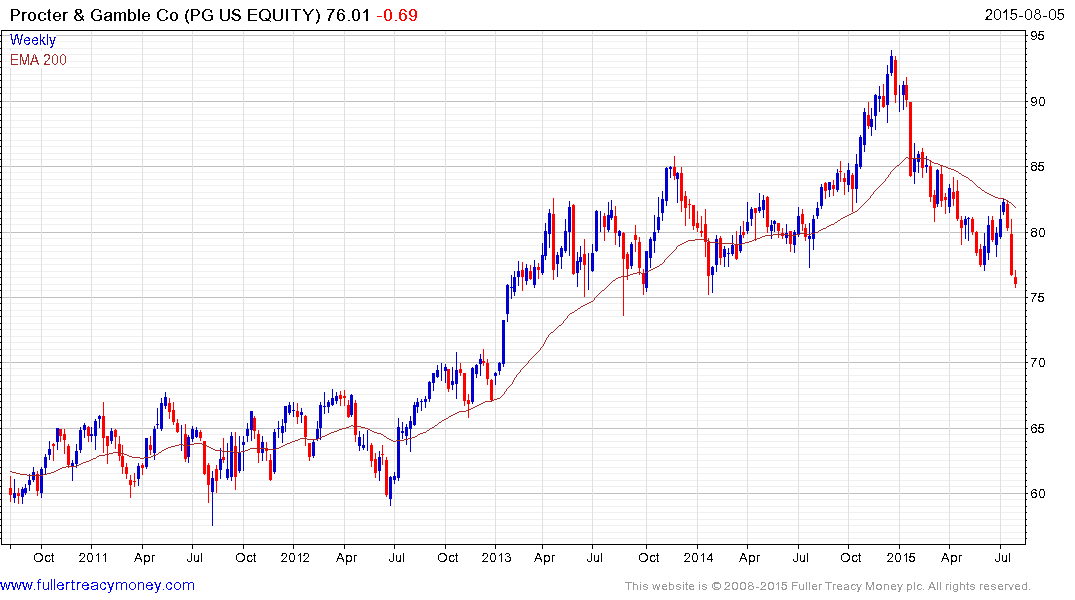Image resolution: width=1075 pixels, height=600 pixels.
Task: Click the 76.01 last price value
Action: click(x=348, y=15)
